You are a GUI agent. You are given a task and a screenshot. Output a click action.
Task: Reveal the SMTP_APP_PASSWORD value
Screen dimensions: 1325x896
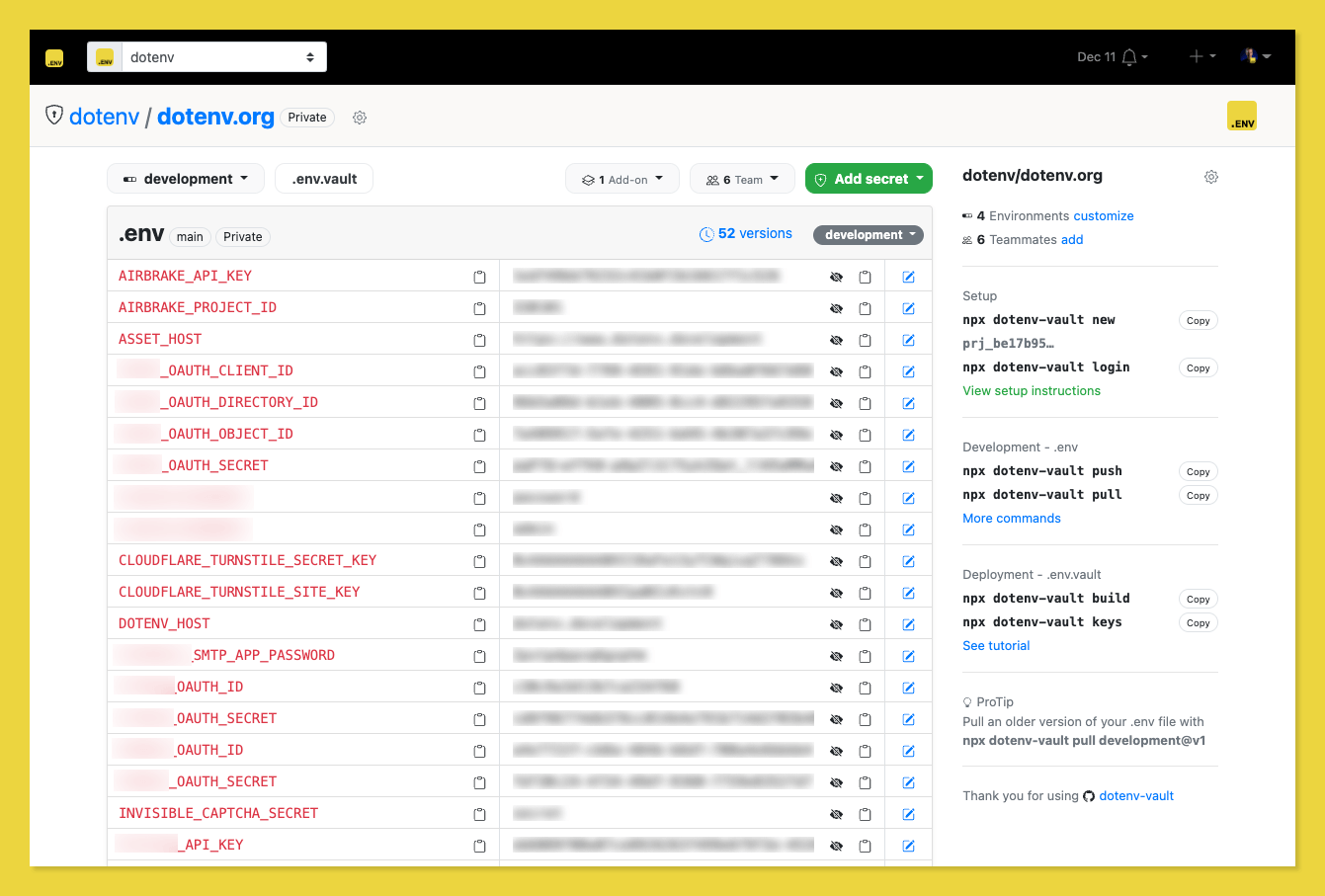pyautogui.click(x=836, y=657)
